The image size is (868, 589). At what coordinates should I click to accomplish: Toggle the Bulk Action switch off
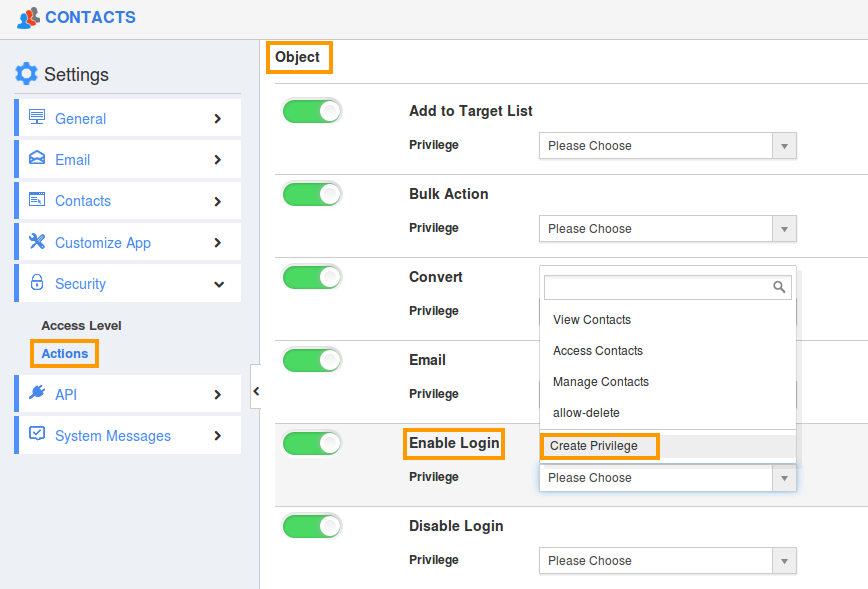tap(312, 194)
